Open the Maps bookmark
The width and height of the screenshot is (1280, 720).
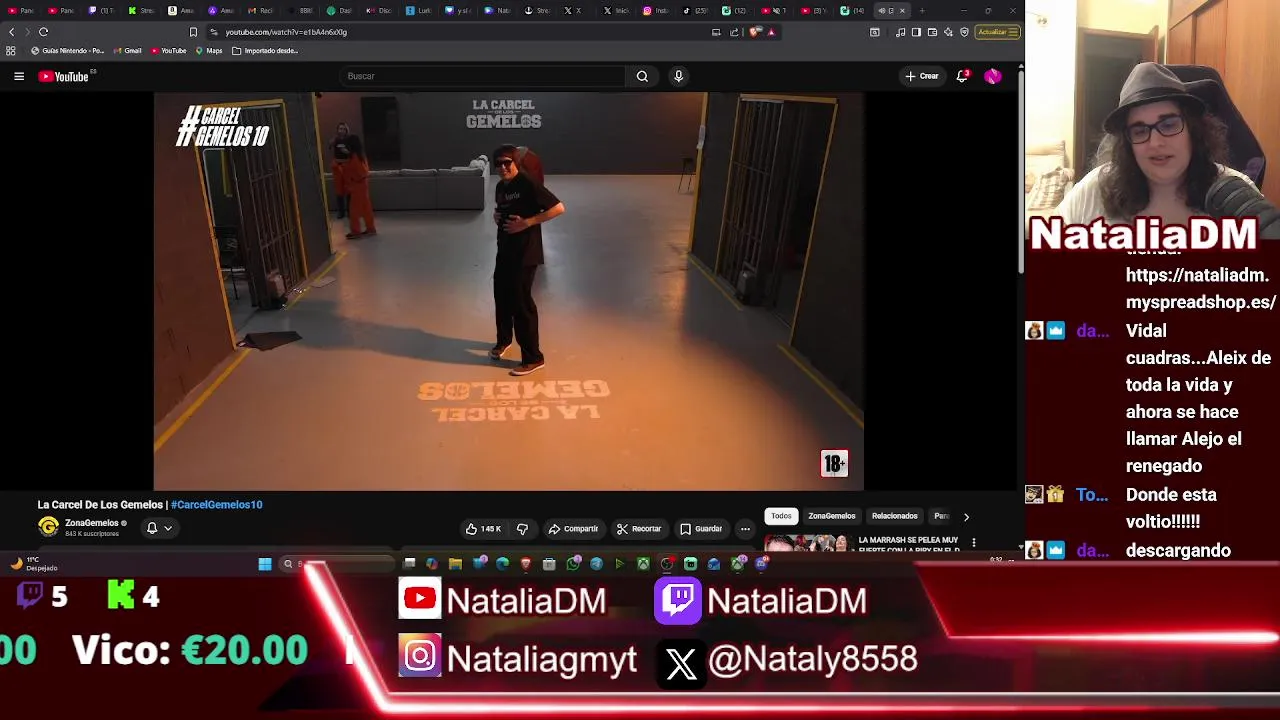click(209, 51)
